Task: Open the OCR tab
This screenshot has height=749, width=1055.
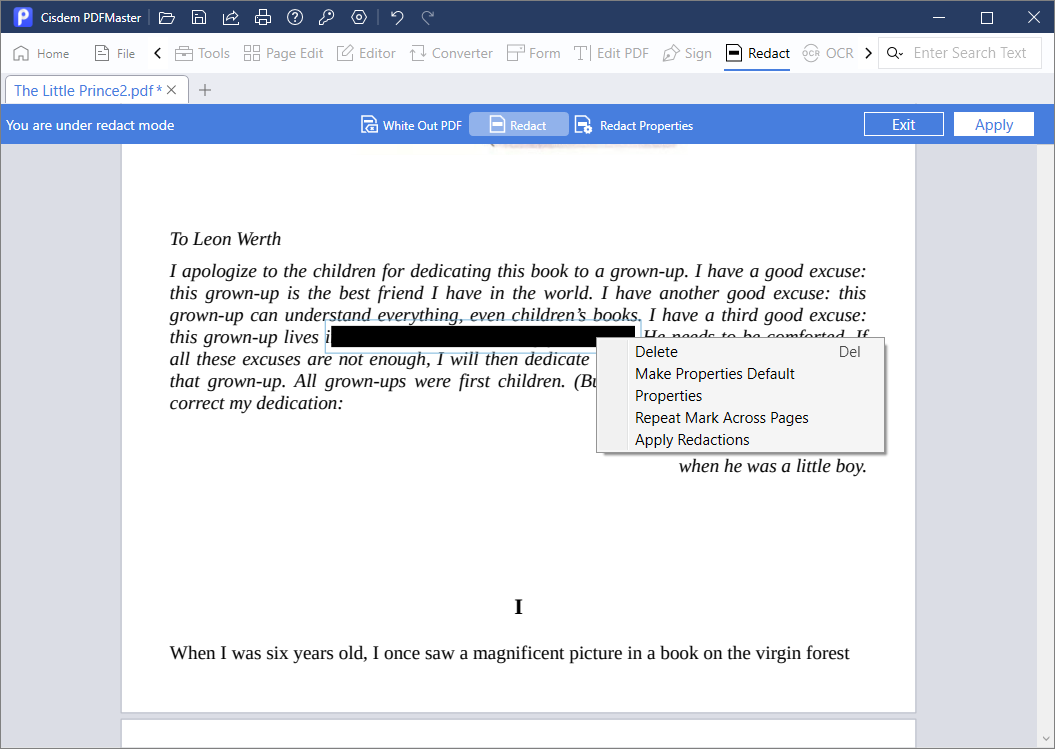Action: pos(828,53)
